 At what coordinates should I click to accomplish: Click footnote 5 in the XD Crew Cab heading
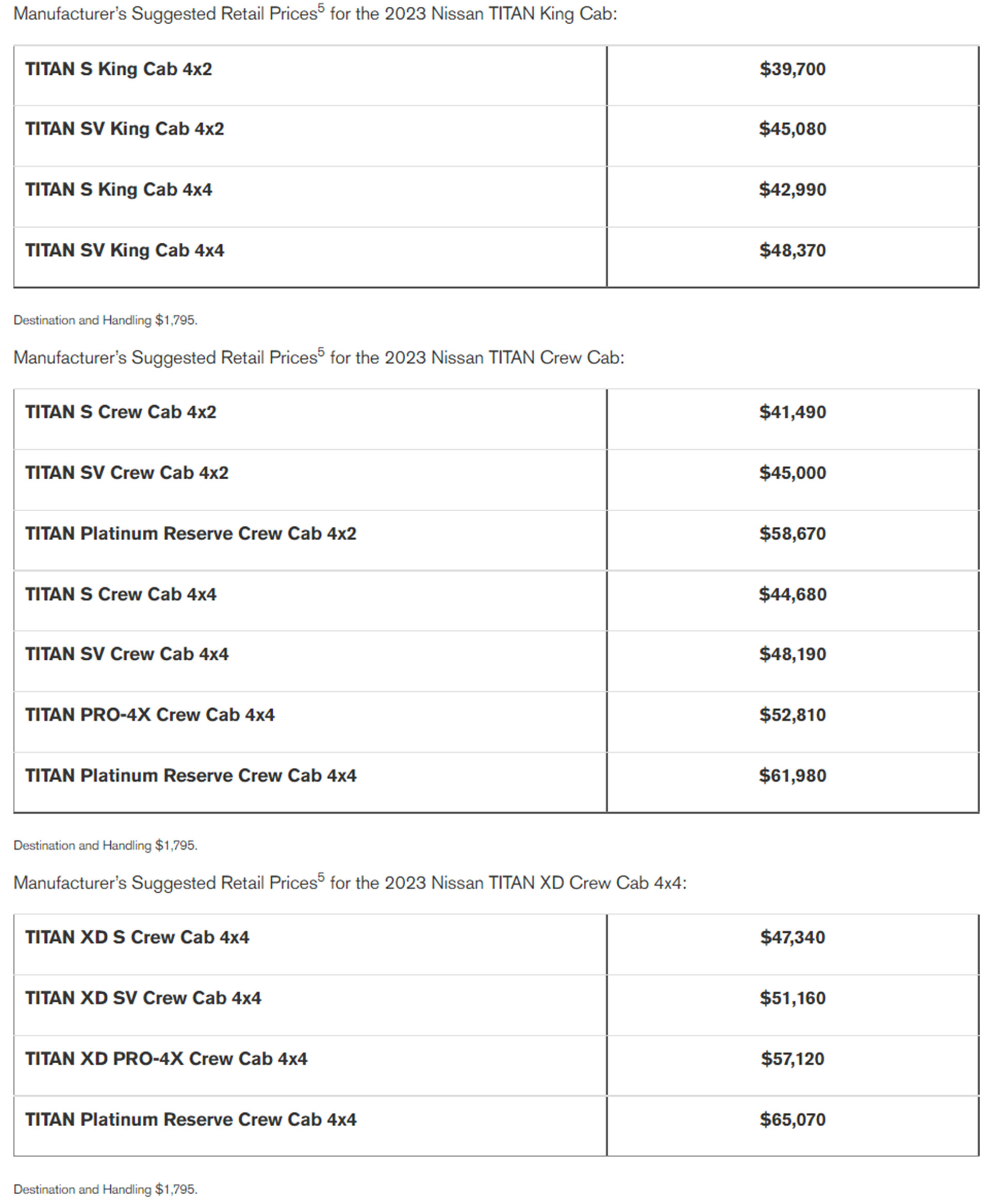[321, 876]
